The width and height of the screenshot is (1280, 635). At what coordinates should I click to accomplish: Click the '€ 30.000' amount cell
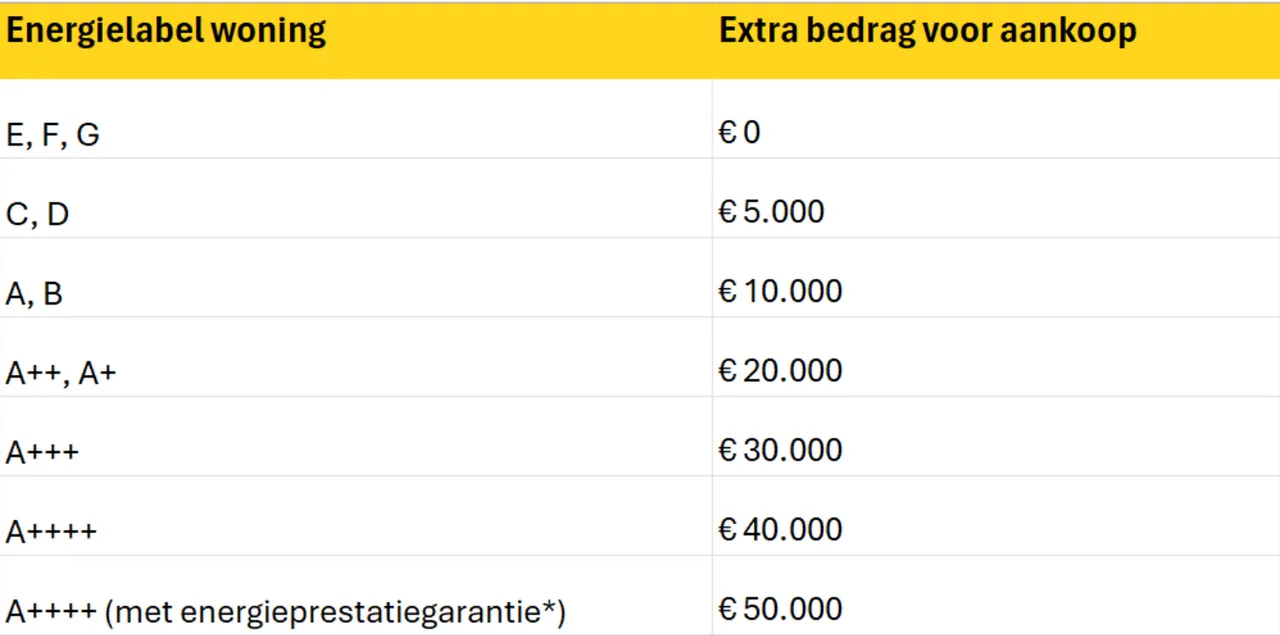tap(996, 436)
